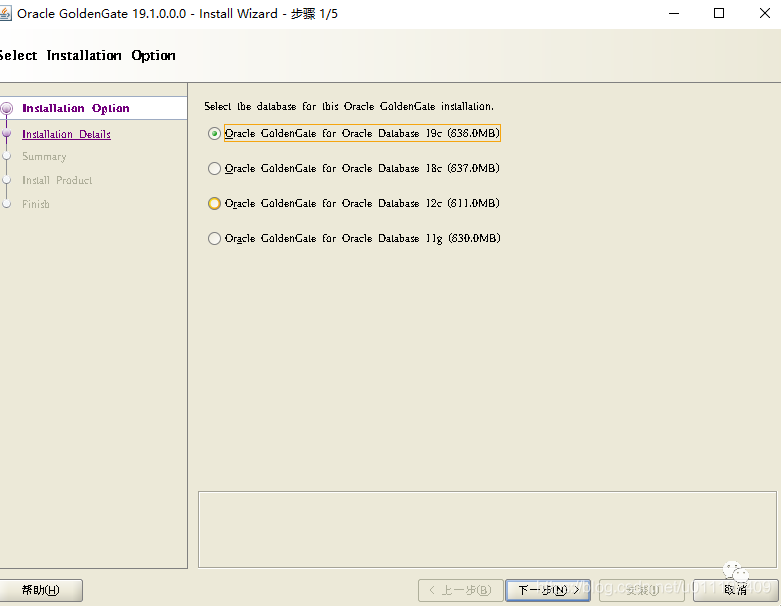Maximize the Install Wizard window

tap(719, 13)
